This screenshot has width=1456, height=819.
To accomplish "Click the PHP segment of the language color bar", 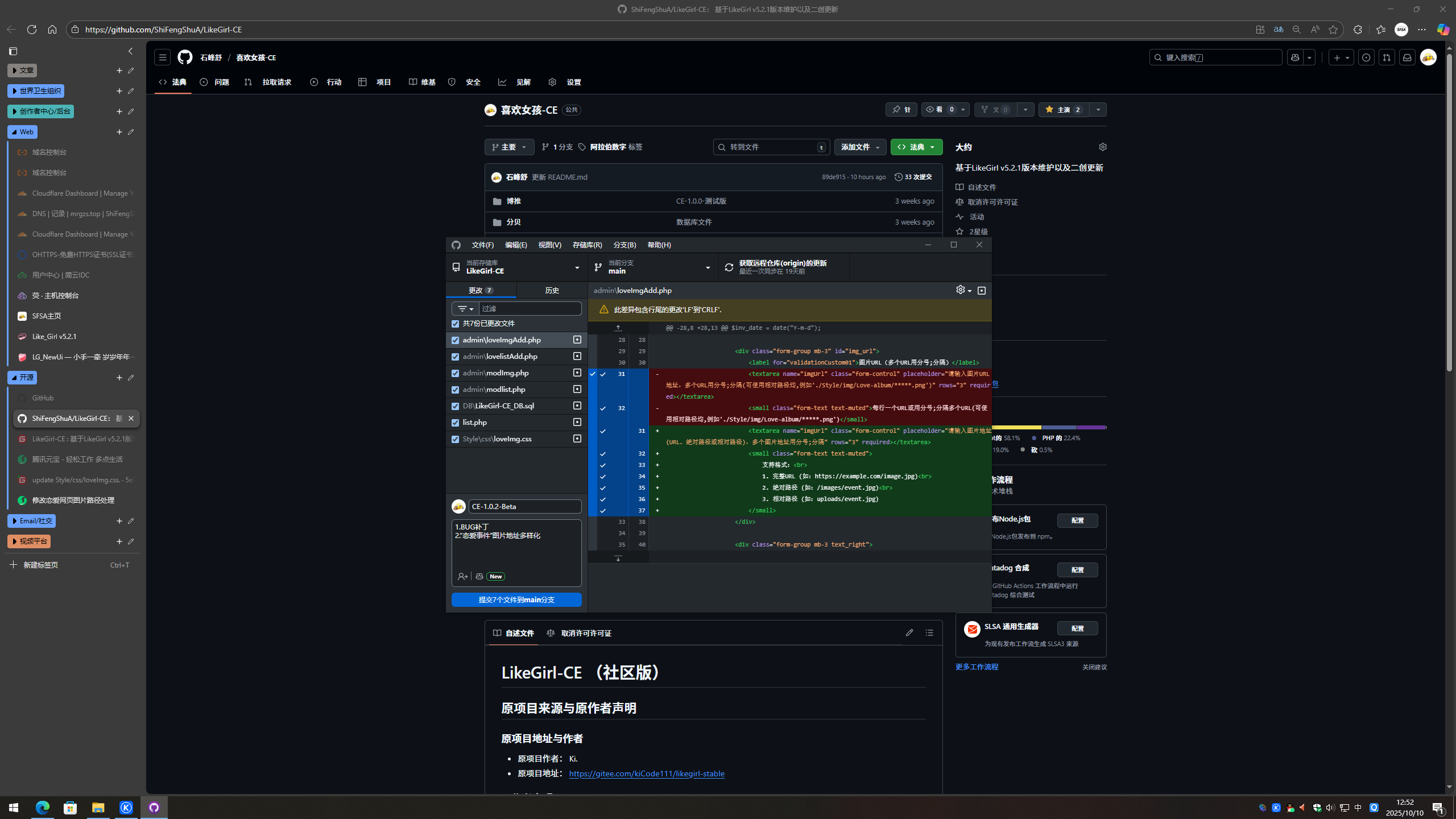I will 1052,427.
